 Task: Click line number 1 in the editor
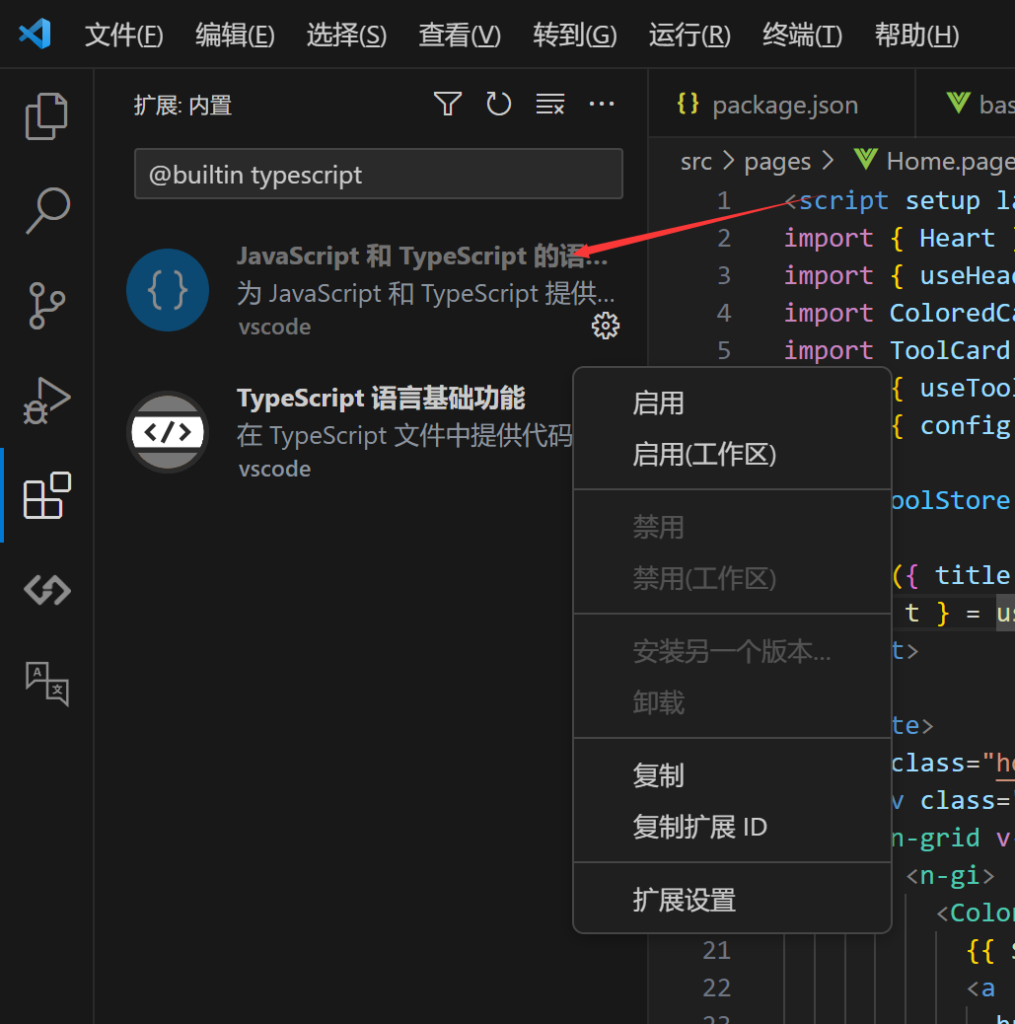(x=723, y=200)
